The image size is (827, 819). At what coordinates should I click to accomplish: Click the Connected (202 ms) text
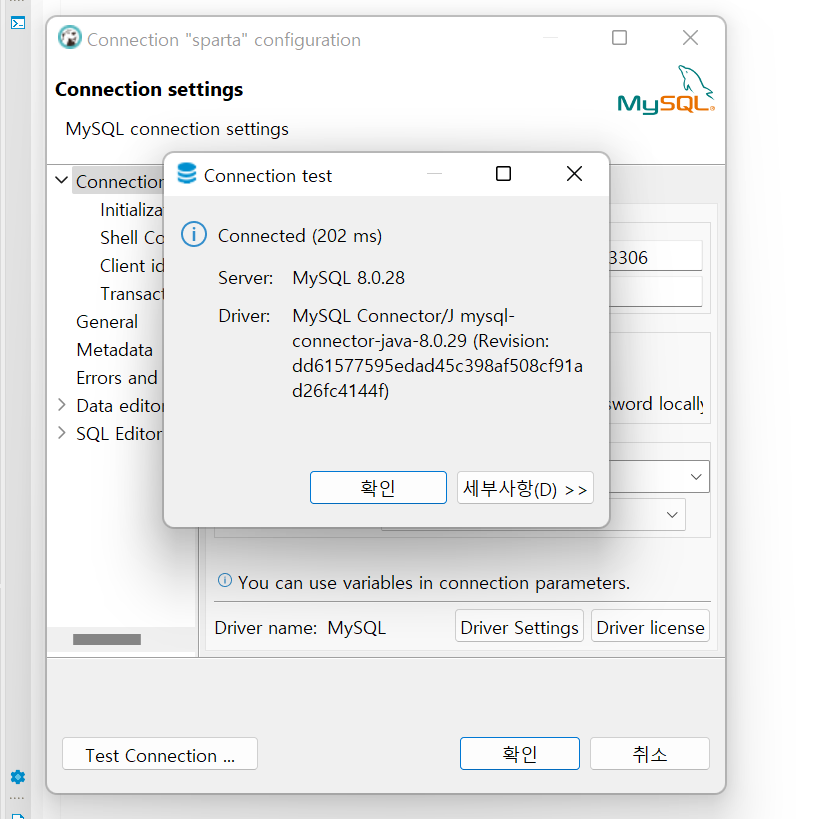click(x=300, y=236)
